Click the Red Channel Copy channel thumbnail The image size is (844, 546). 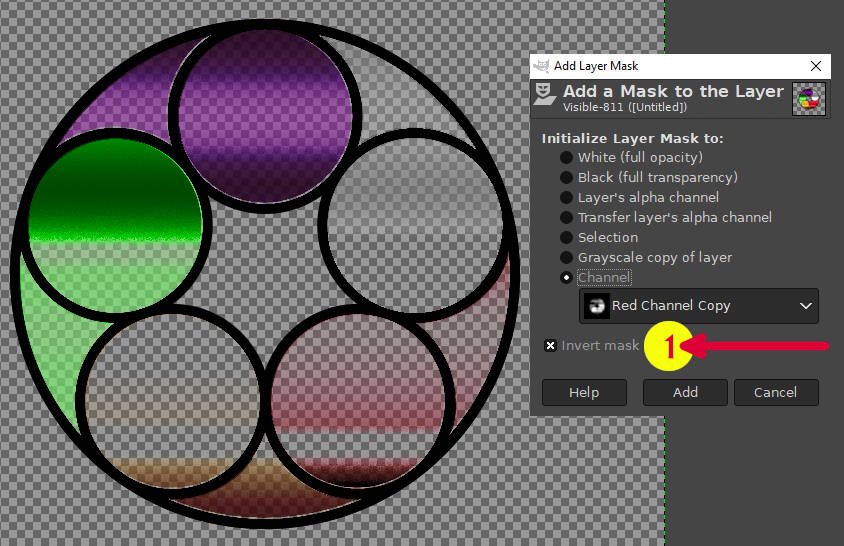pos(596,306)
